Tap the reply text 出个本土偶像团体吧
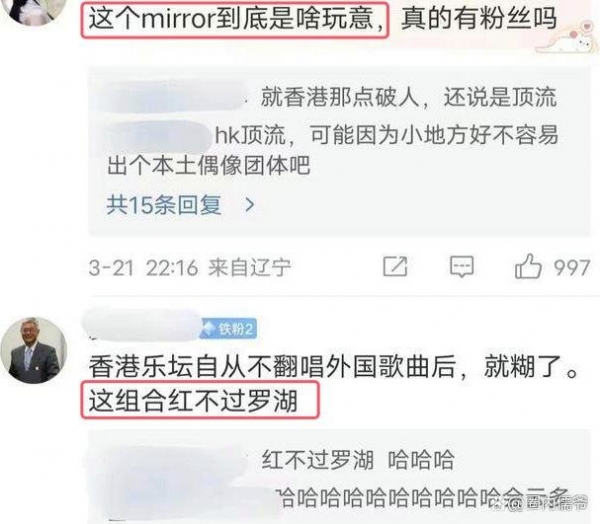Screen dimensions: 600x524 click(209, 165)
